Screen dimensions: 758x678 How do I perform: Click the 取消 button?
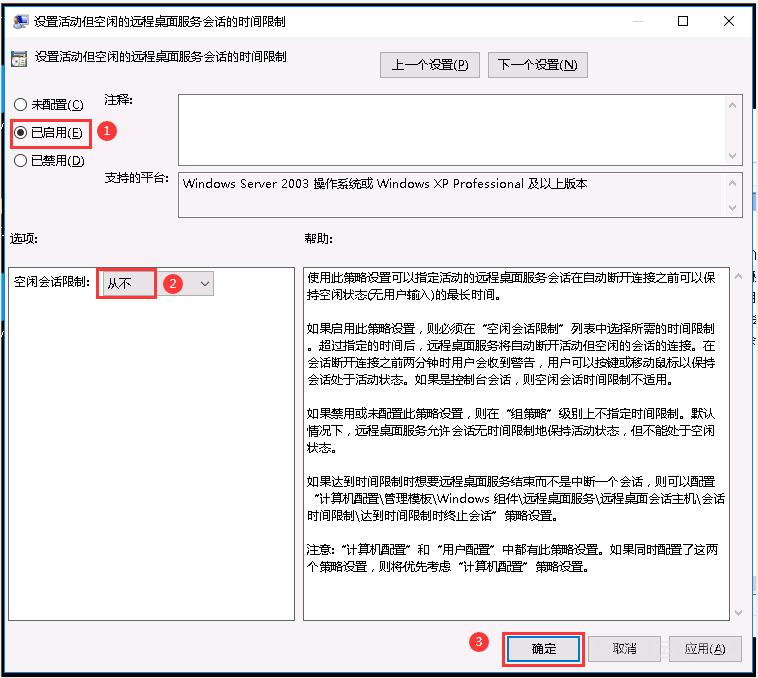(x=625, y=648)
